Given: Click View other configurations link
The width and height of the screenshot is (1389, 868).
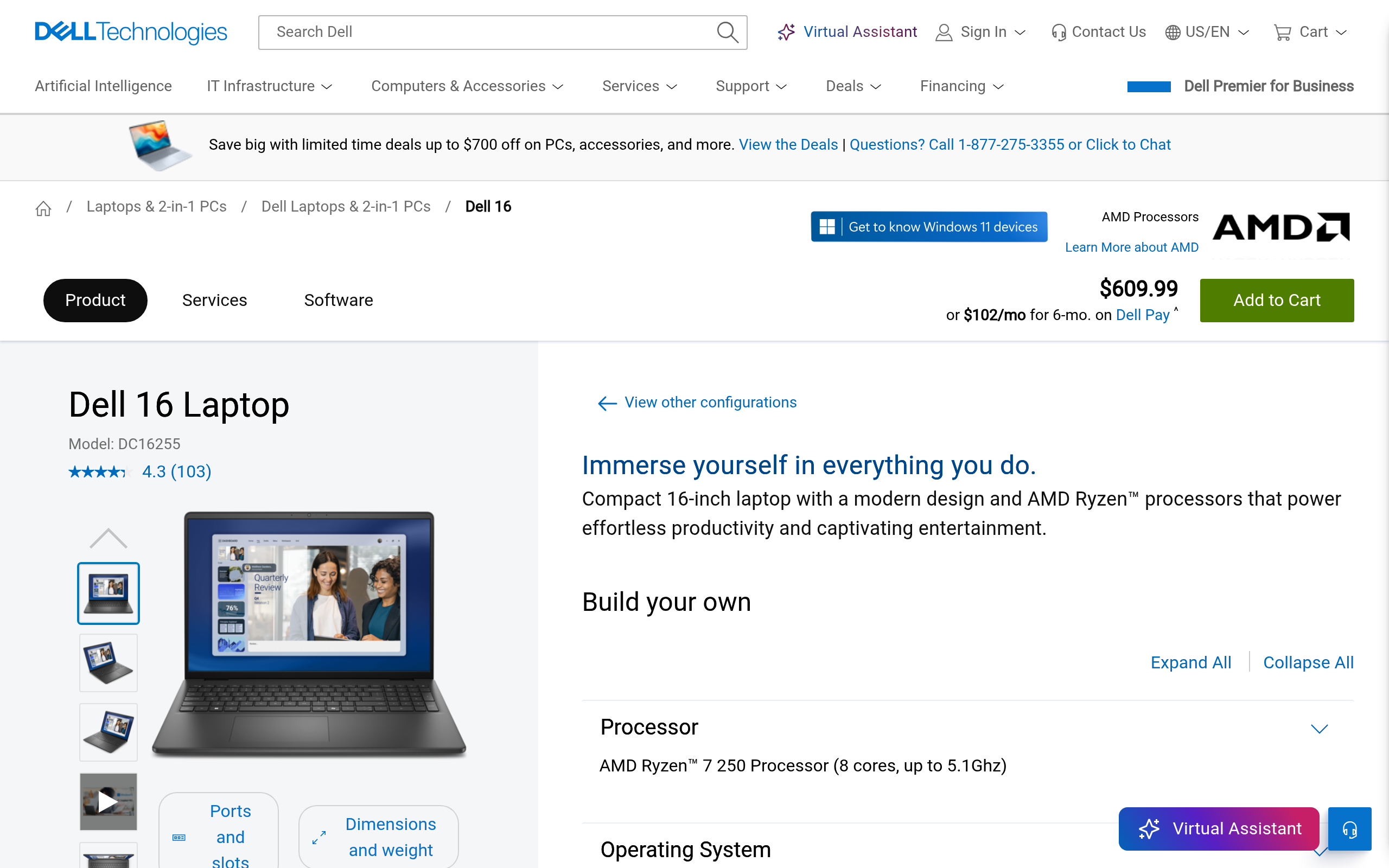Looking at the screenshot, I should (711, 403).
